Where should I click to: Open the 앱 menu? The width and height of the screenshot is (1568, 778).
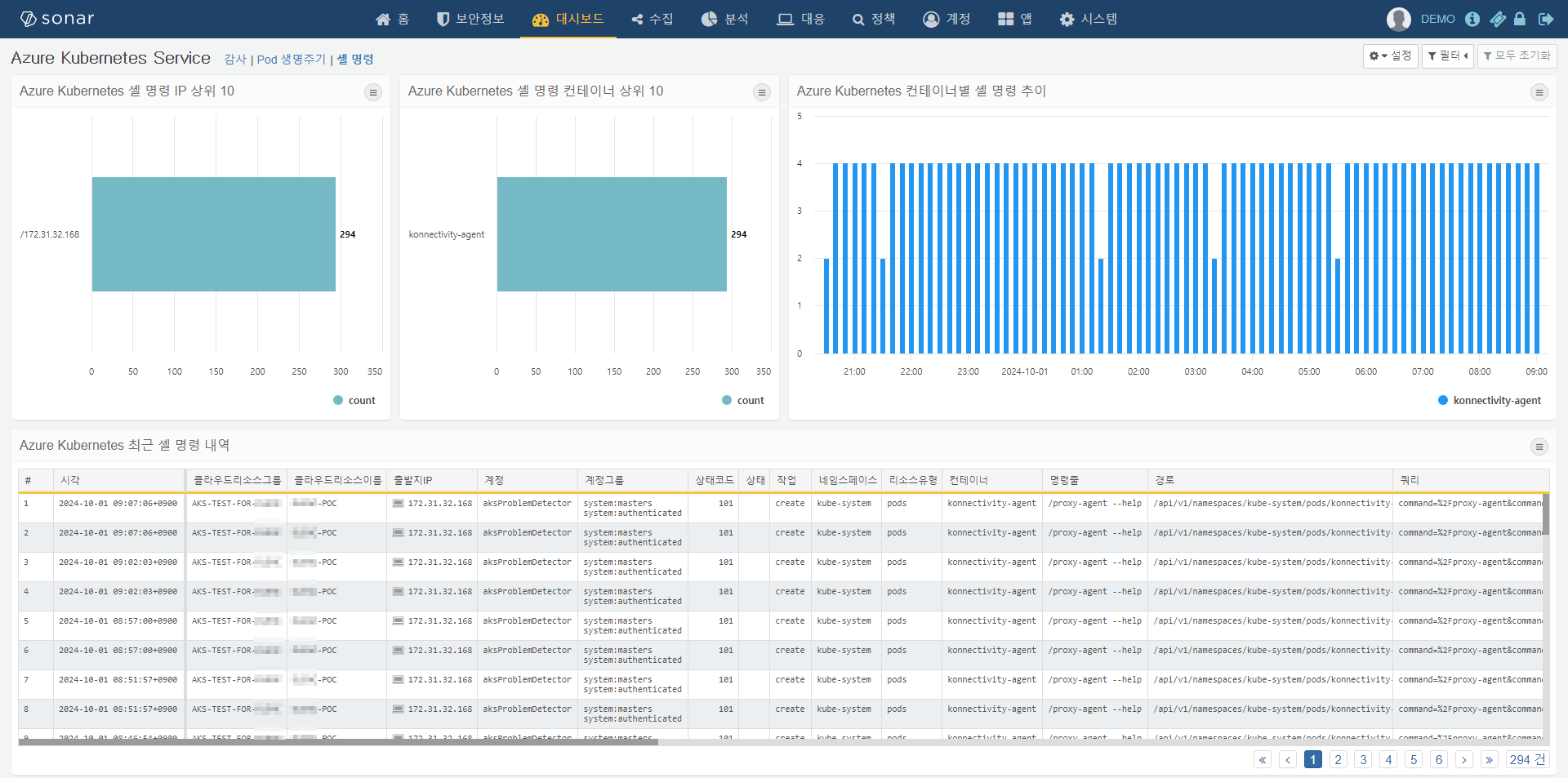pos(1015,19)
